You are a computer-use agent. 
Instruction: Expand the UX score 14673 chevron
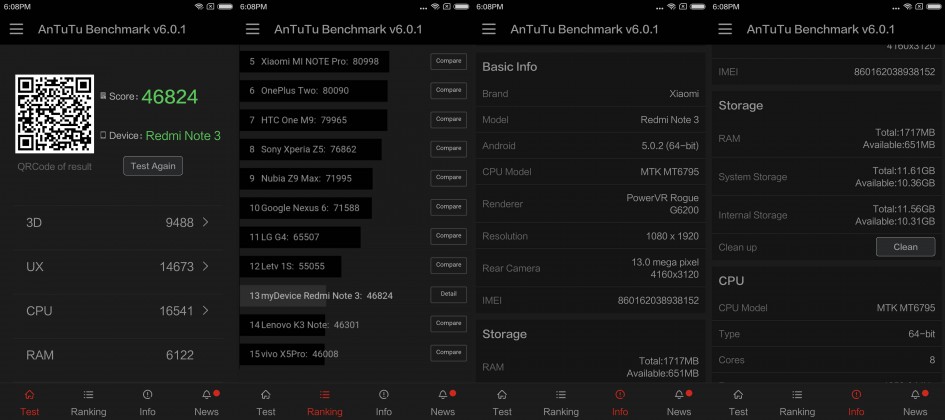[205, 267]
